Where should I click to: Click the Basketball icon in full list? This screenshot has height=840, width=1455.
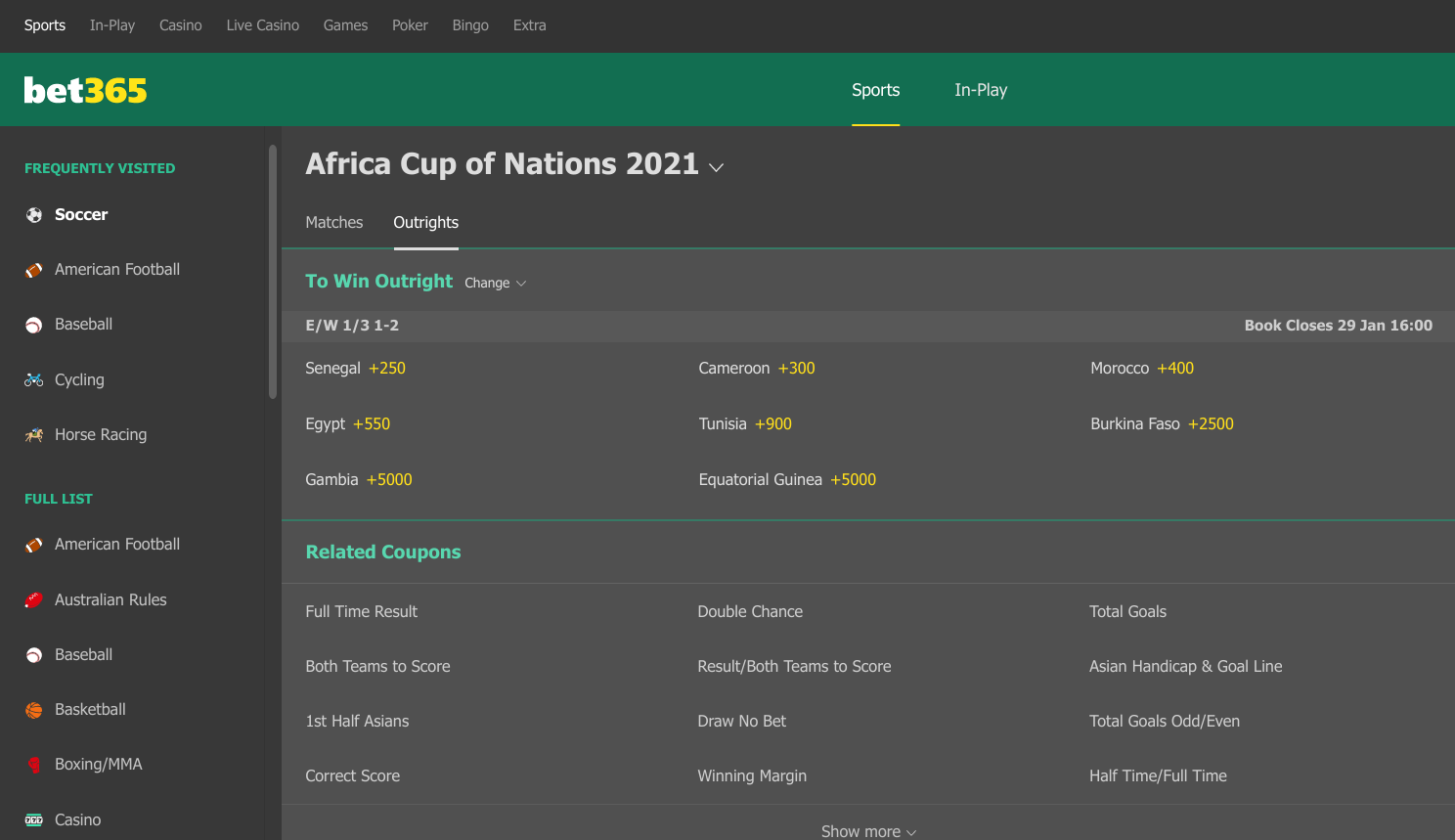[x=34, y=710]
